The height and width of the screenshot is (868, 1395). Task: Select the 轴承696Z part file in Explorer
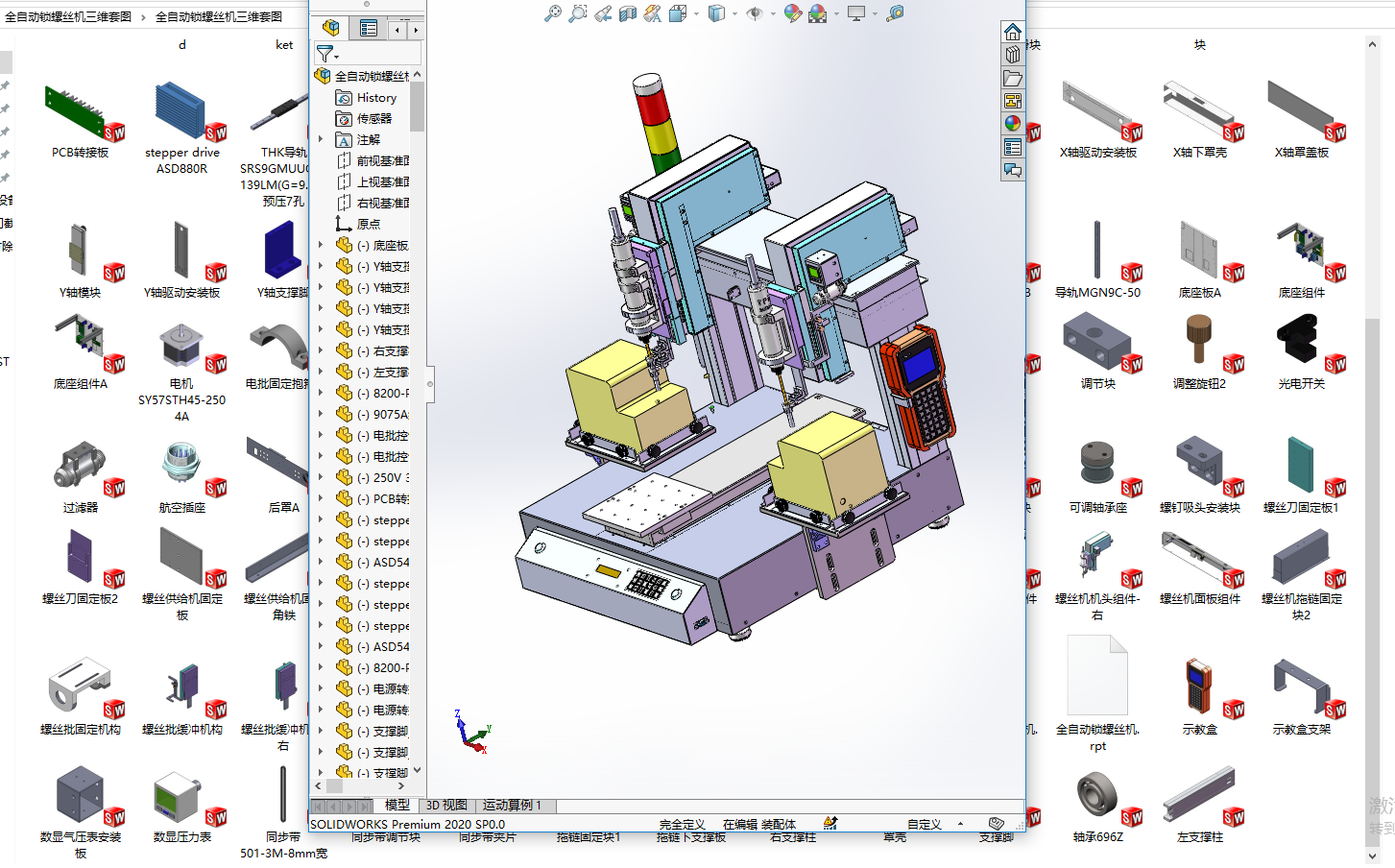(1098, 806)
